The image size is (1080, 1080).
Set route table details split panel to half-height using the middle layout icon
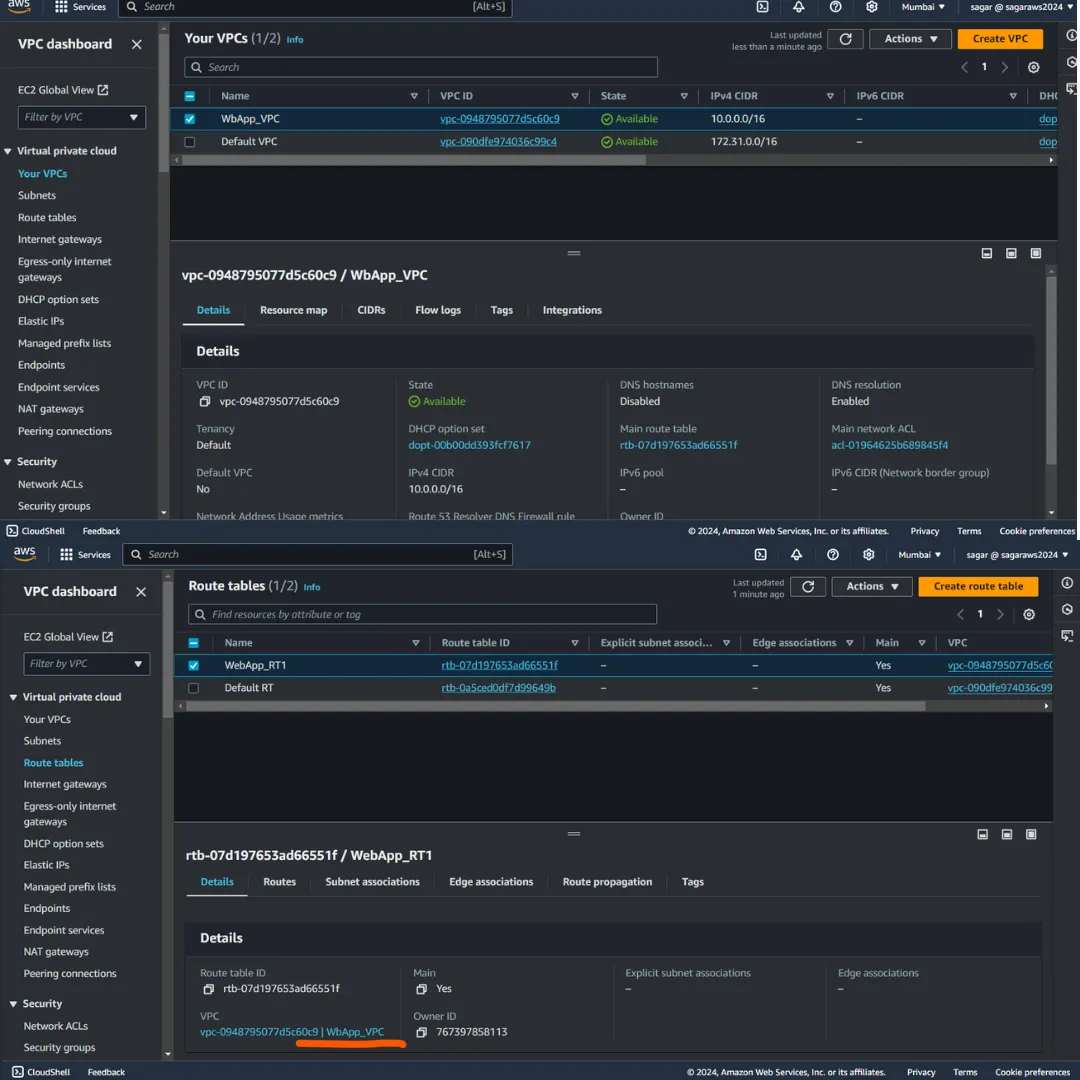click(1006, 834)
